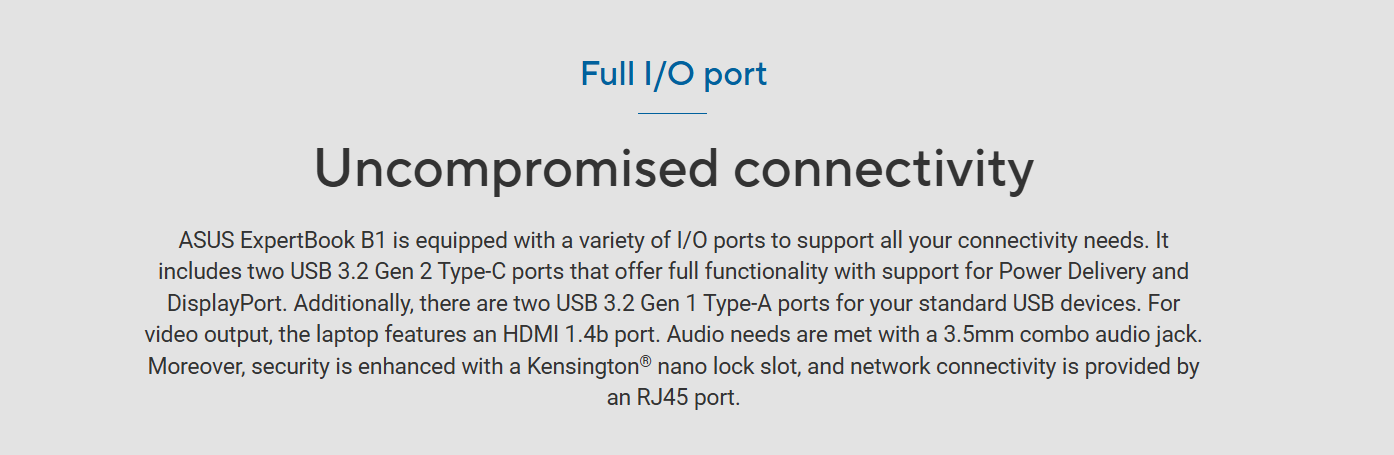Click the thin divider line under heading

pos(672,113)
